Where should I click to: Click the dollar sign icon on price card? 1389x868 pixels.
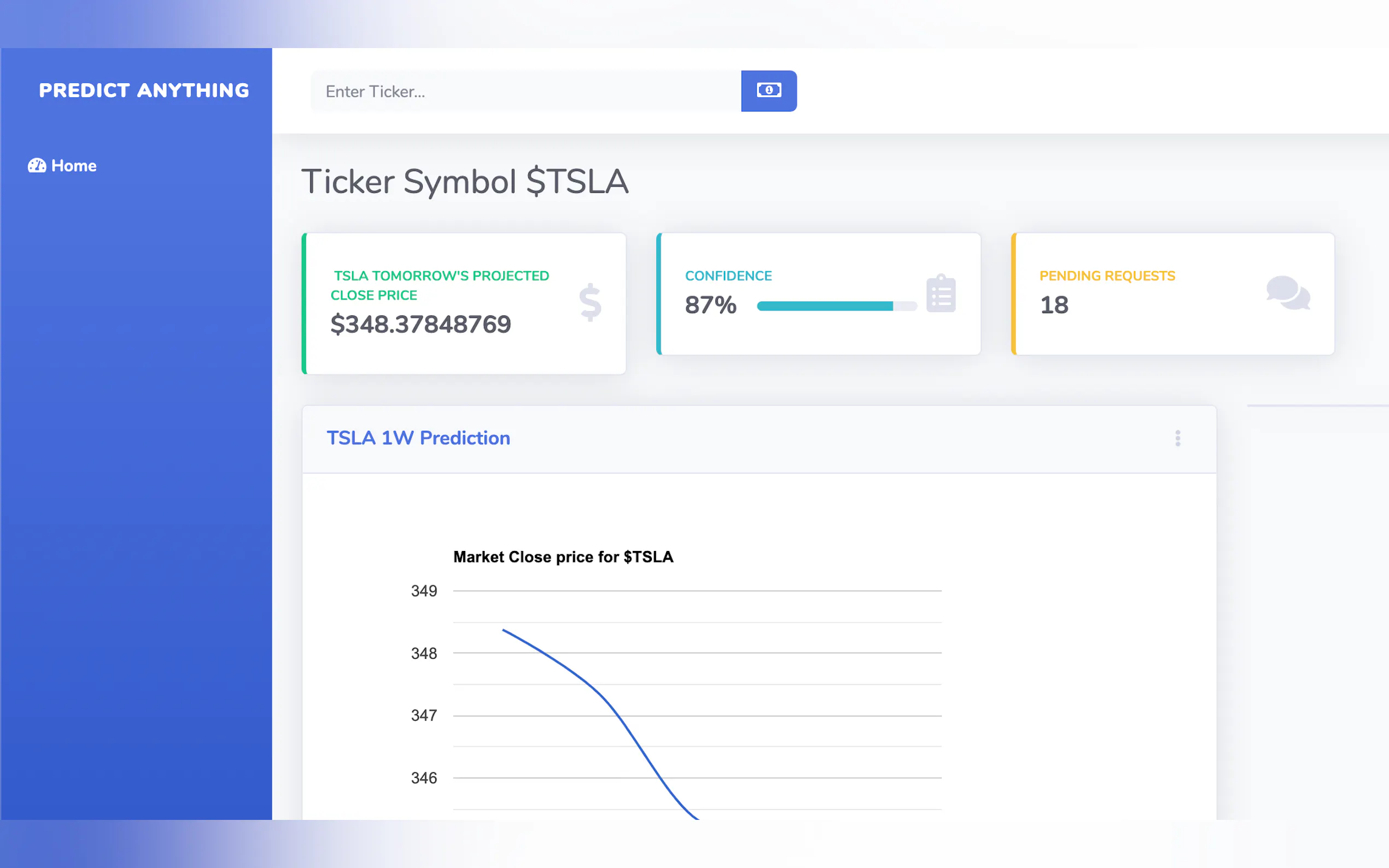pyautogui.click(x=590, y=302)
